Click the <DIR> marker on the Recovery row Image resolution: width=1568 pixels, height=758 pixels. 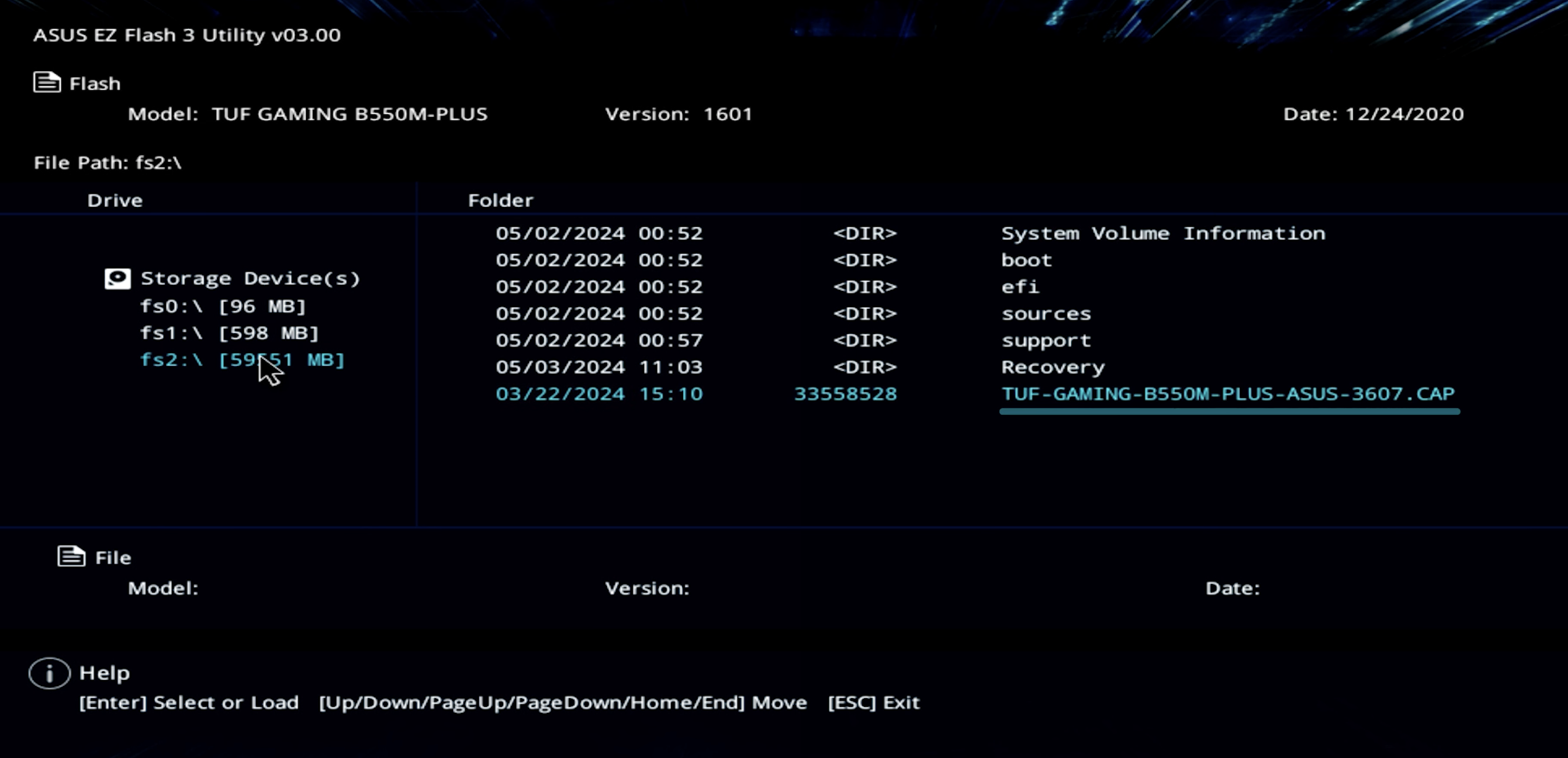point(865,367)
